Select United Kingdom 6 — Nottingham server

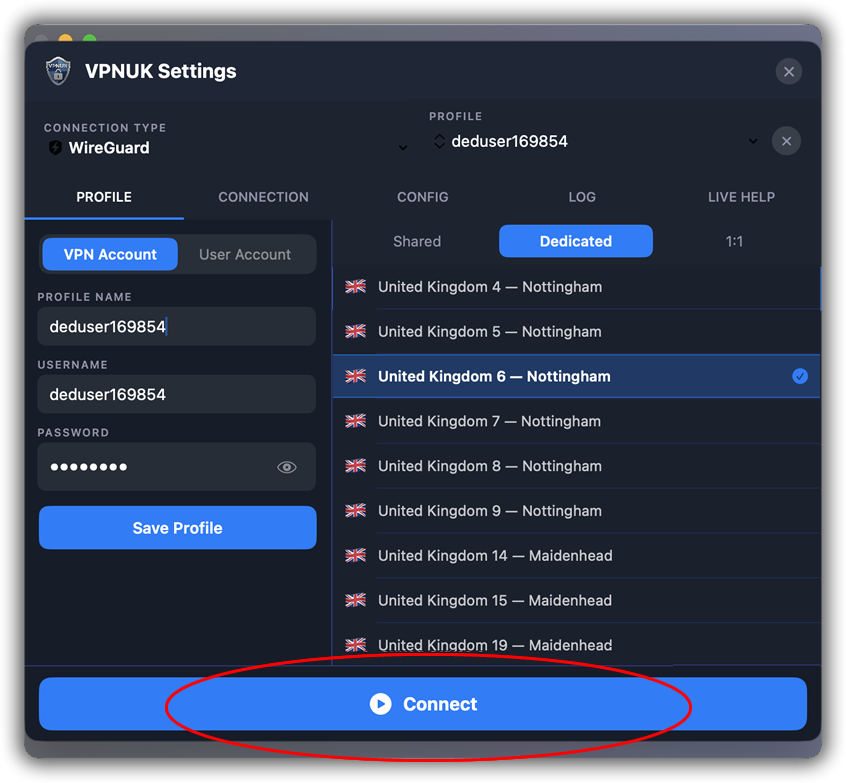click(x=576, y=377)
